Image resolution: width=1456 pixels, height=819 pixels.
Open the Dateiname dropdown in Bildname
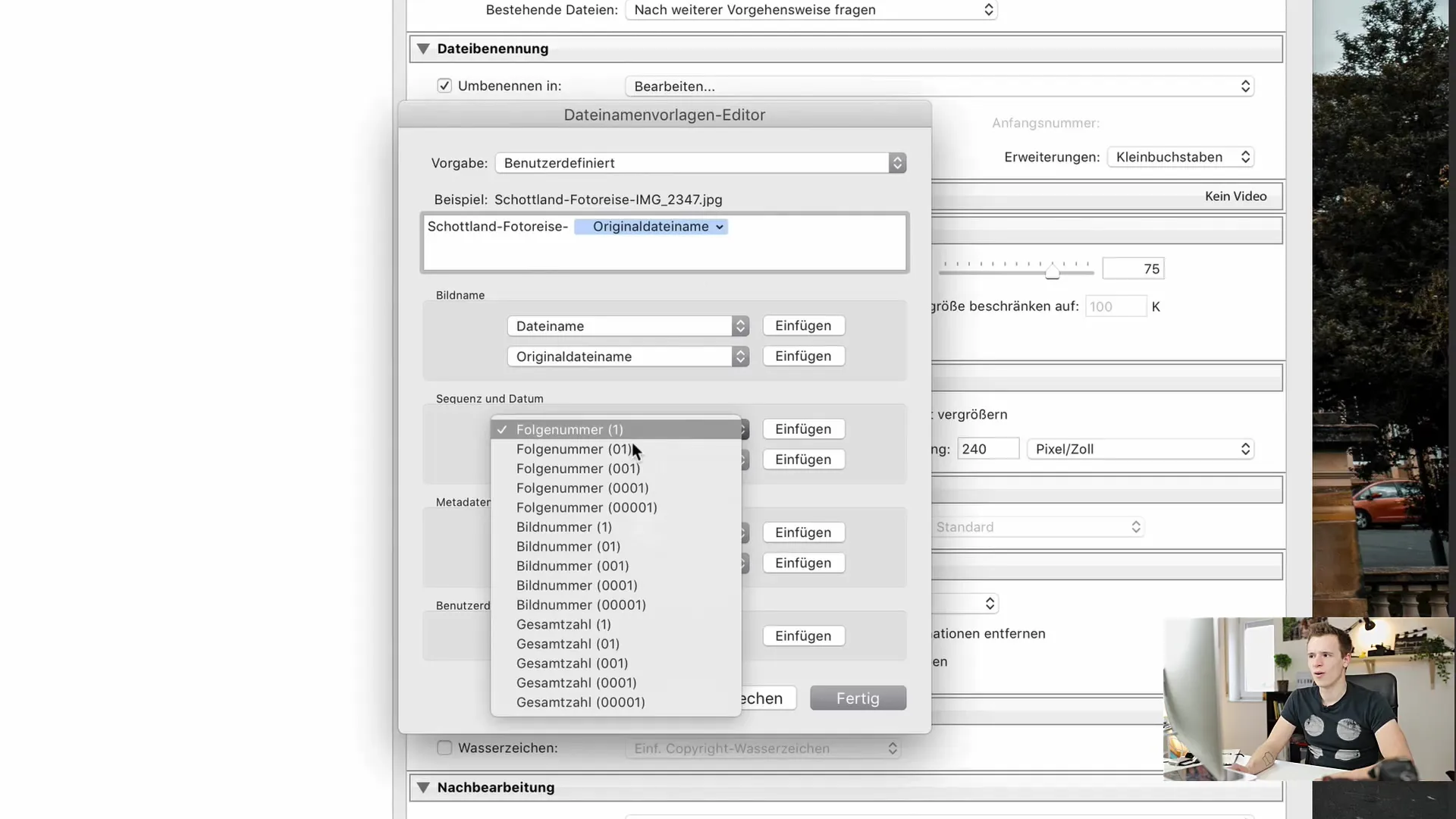click(x=628, y=326)
